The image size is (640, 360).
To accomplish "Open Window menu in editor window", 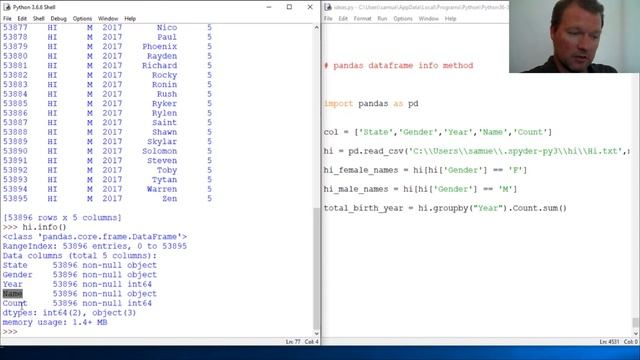I will click(429, 19).
